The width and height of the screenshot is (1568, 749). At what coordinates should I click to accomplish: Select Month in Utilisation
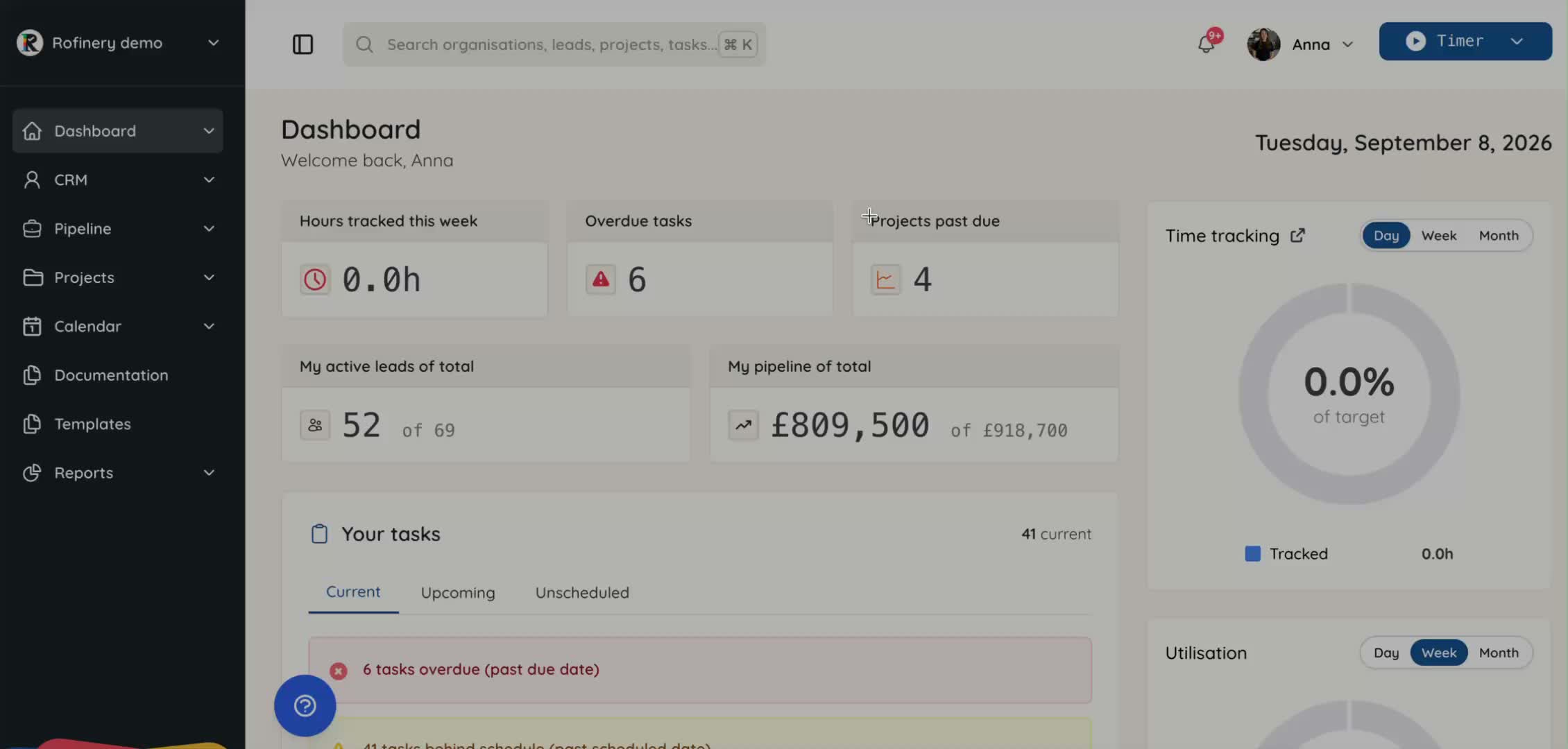pos(1499,653)
